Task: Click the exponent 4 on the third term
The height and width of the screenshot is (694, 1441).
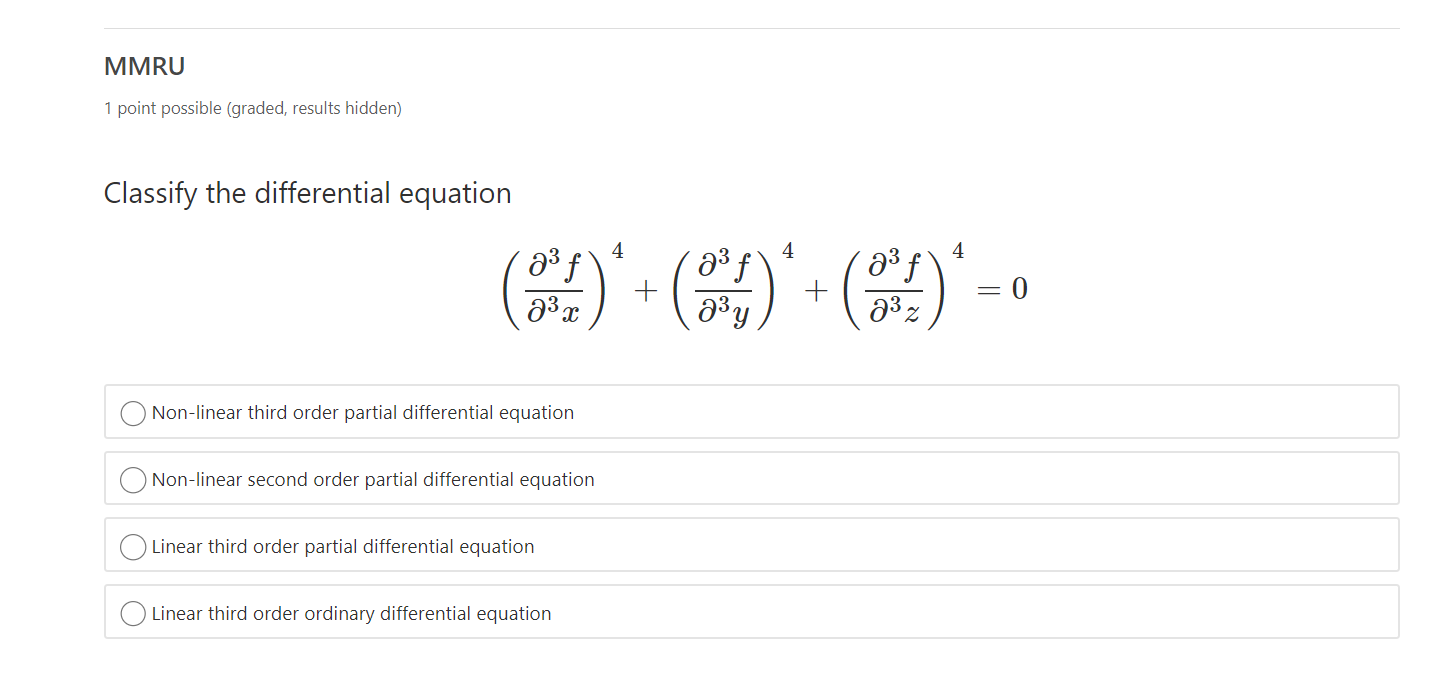Action: [958, 249]
